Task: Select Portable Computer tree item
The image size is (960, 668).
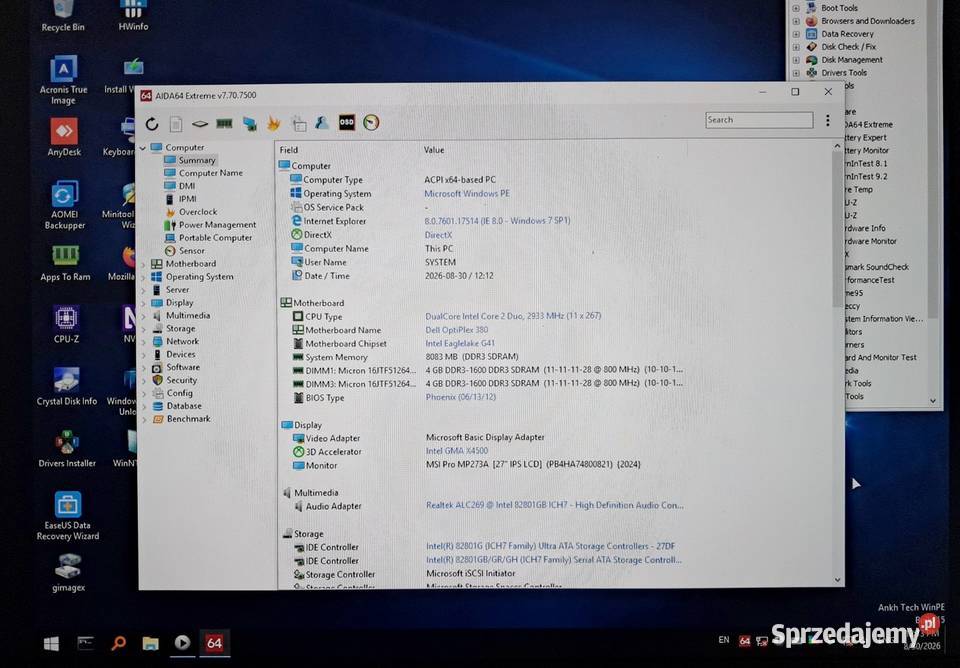Action: tap(215, 238)
